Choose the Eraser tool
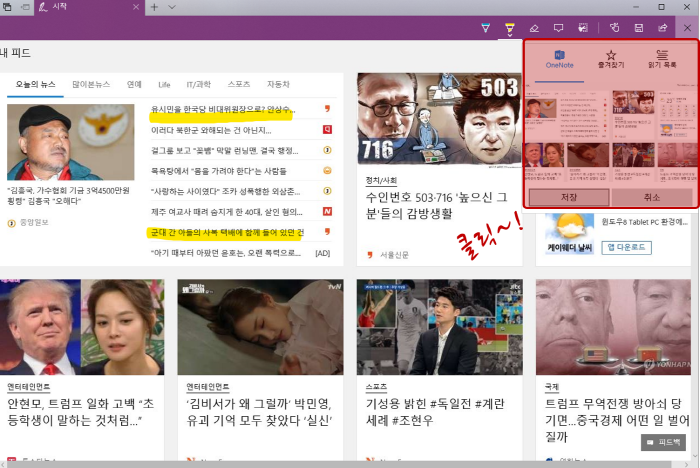 (534, 28)
